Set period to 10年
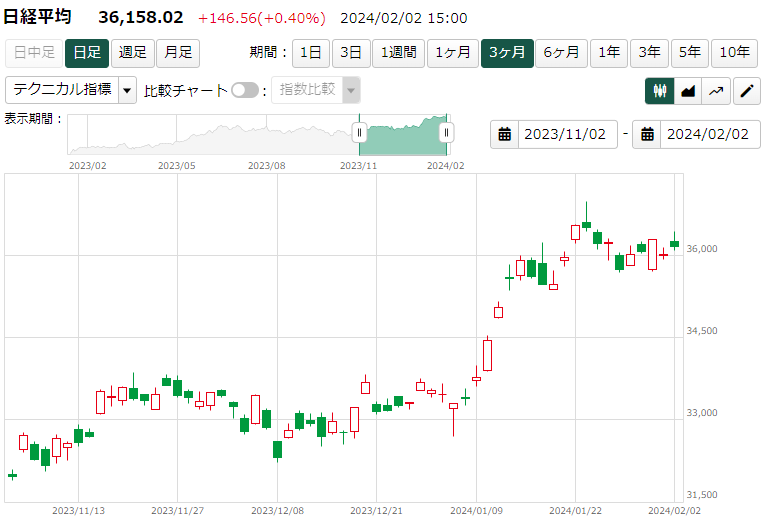The height and width of the screenshot is (526, 775). [x=735, y=53]
